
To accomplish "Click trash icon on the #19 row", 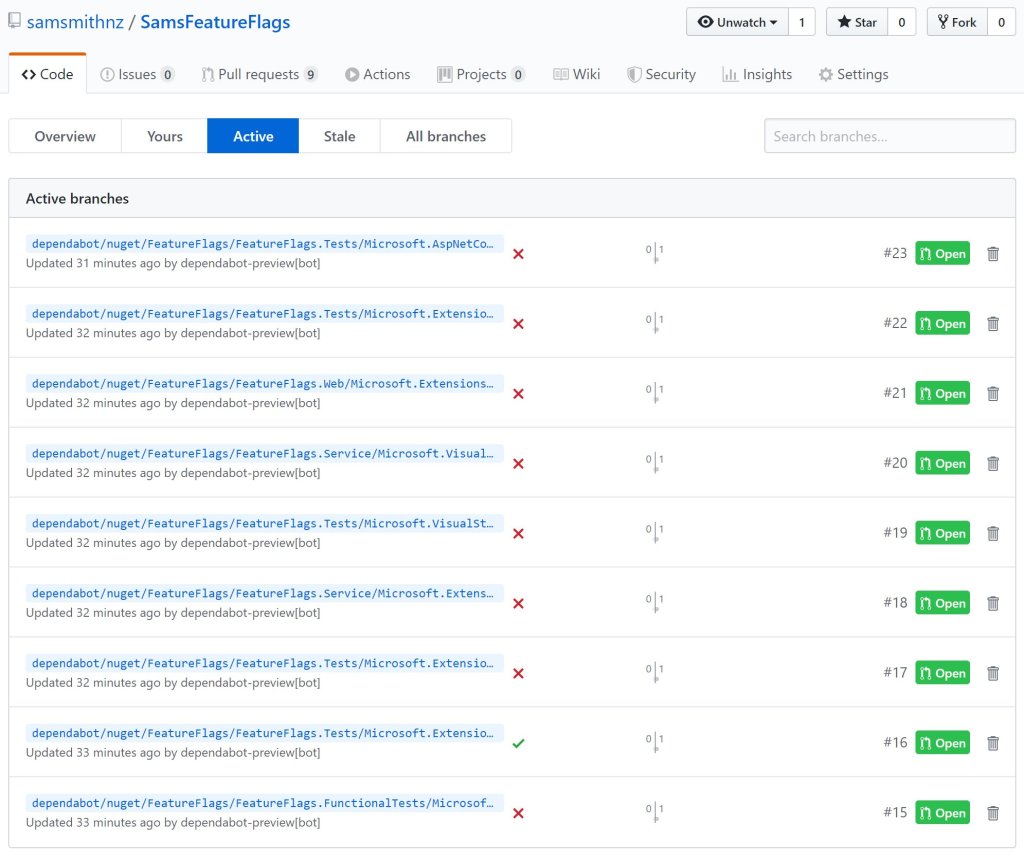I will 992,534.
